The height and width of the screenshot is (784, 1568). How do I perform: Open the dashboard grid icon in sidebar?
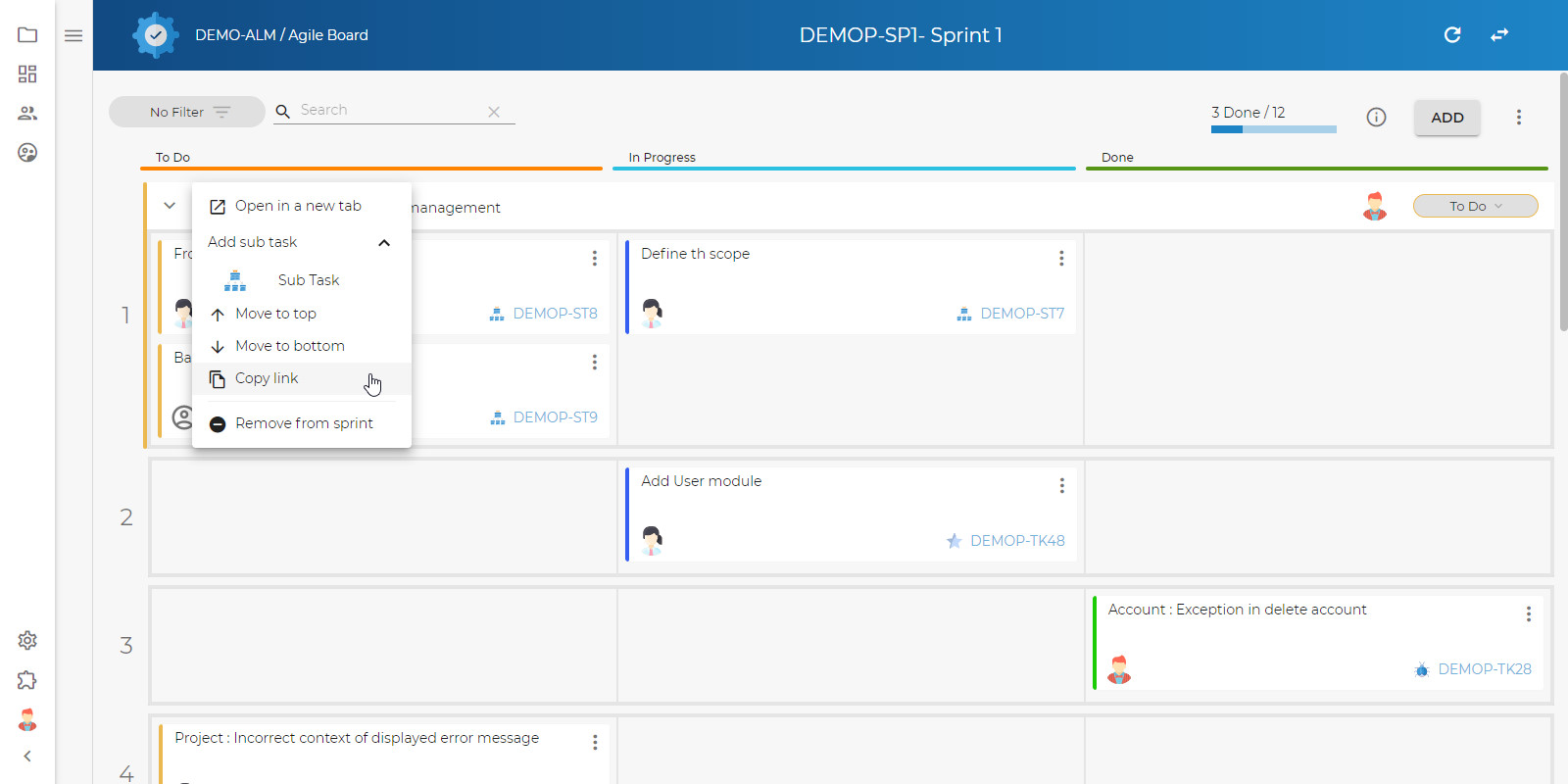point(27,74)
